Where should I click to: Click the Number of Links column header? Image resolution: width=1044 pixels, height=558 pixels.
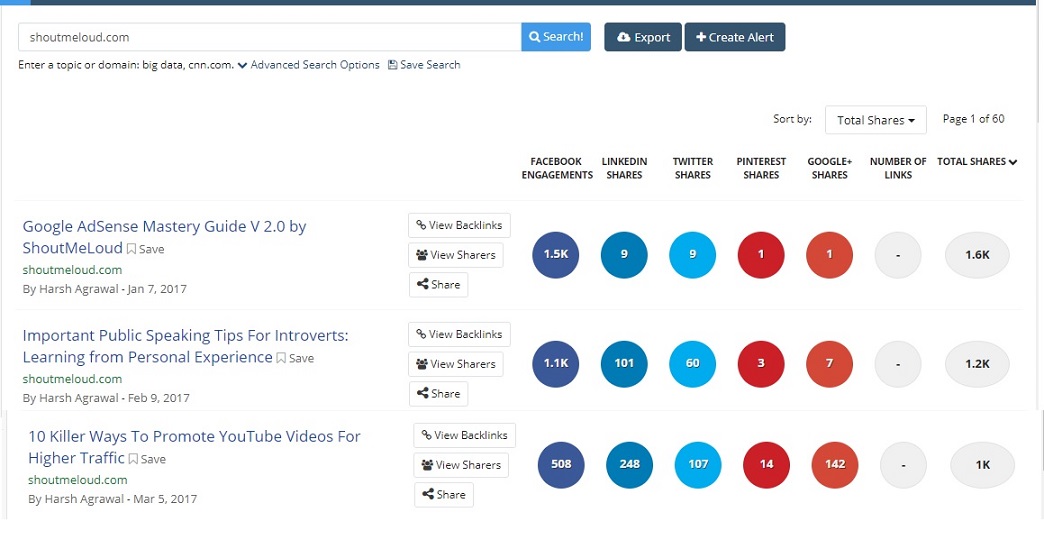click(x=898, y=168)
